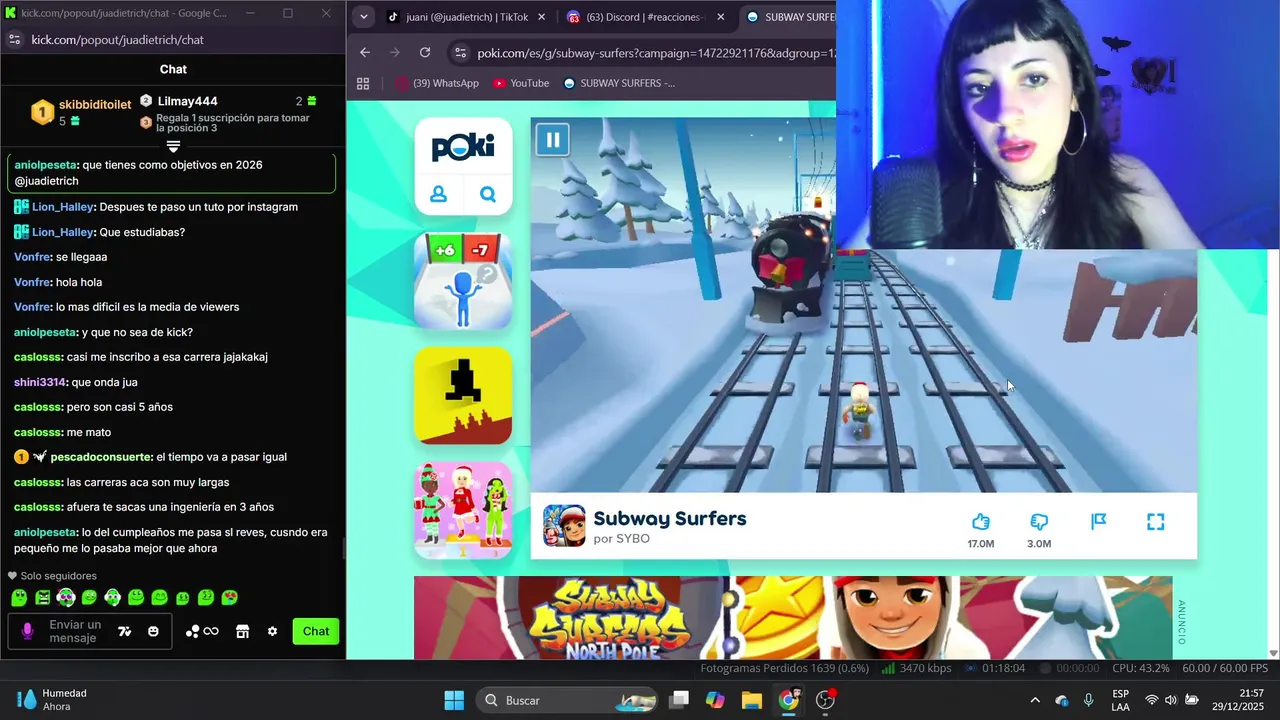Open the Chrome apps grid bookmark icon

(363, 83)
